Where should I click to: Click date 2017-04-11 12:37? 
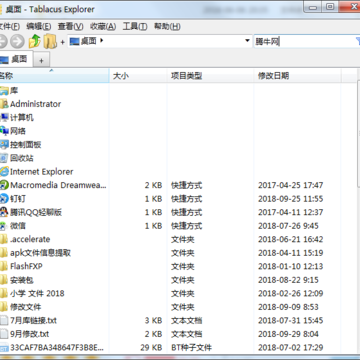point(290,212)
